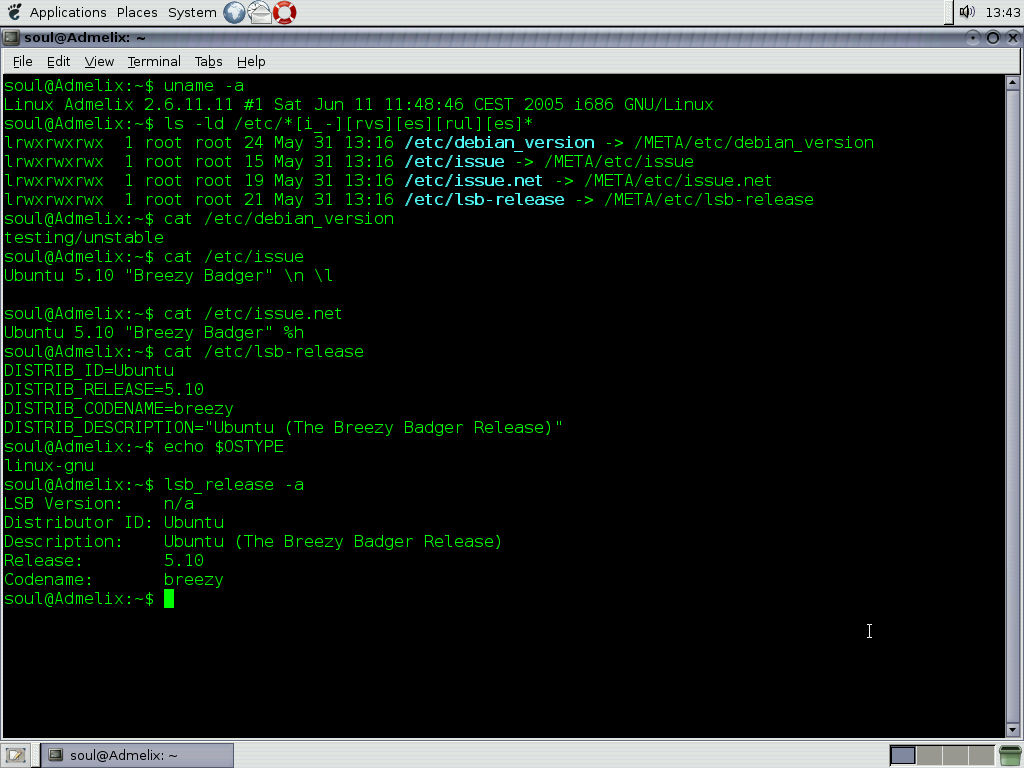This screenshot has width=1024, height=768.
Task: Click the "cat /etc/debian_version" command text
Action: pos(279,218)
